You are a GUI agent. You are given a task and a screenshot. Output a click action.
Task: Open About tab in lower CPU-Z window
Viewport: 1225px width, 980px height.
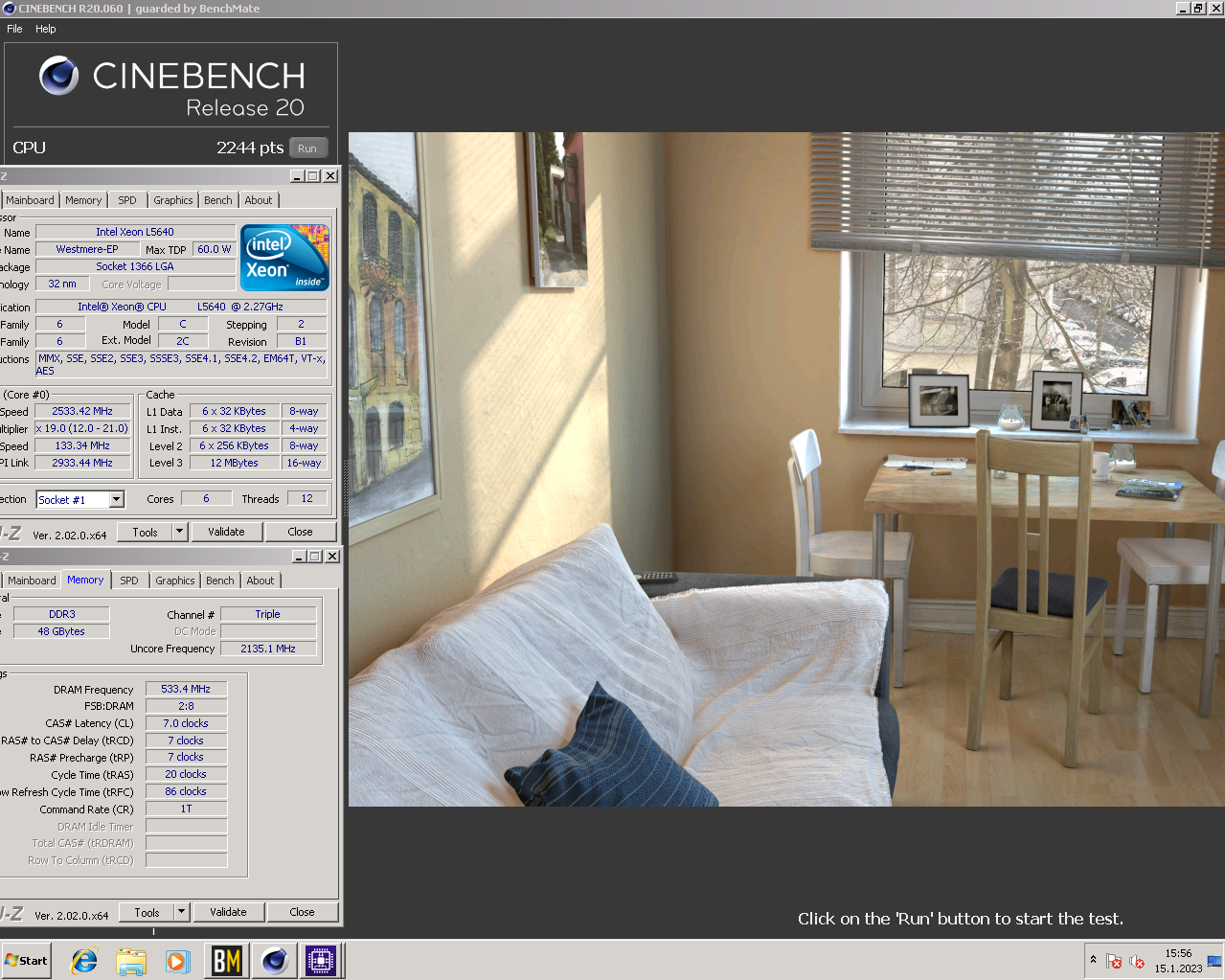coord(261,581)
